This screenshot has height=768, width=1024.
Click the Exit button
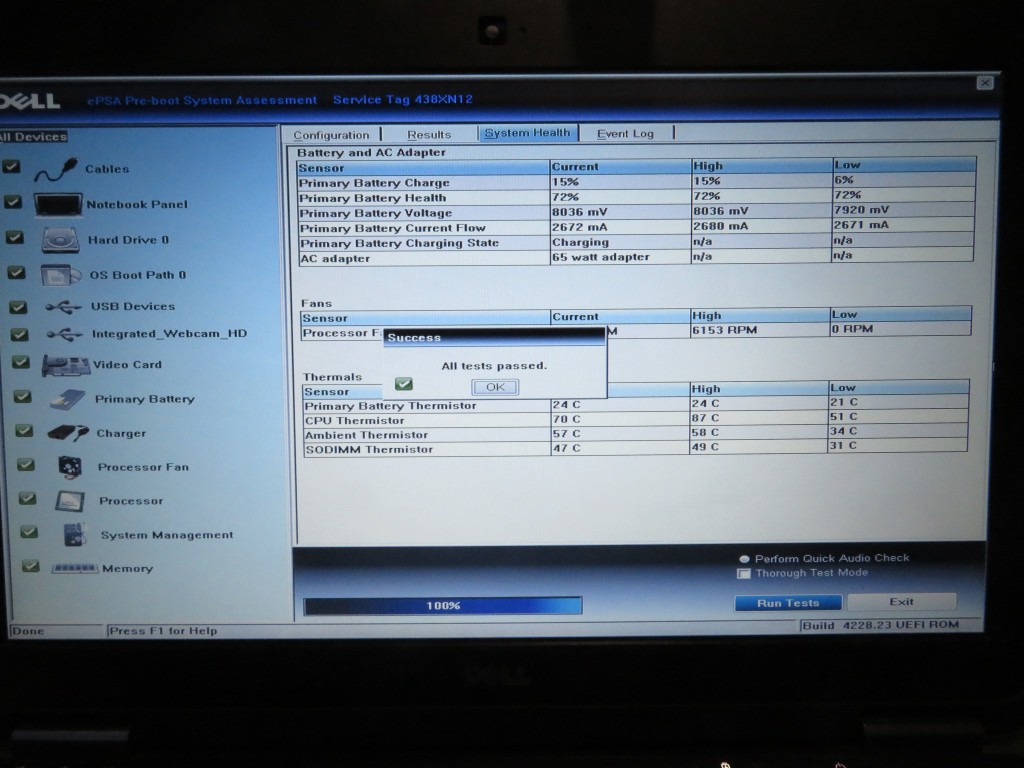[x=901, y=601]
